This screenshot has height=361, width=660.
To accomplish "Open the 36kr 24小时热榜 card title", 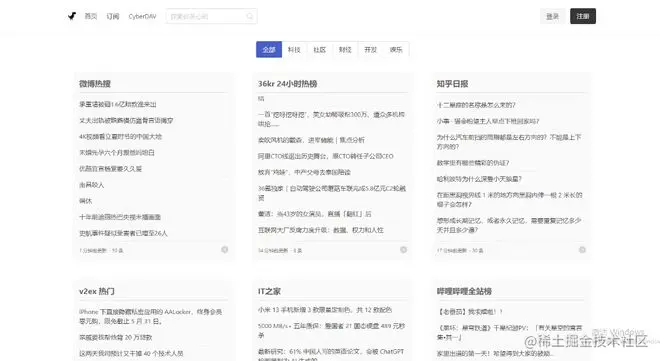I will click(287, 84).
